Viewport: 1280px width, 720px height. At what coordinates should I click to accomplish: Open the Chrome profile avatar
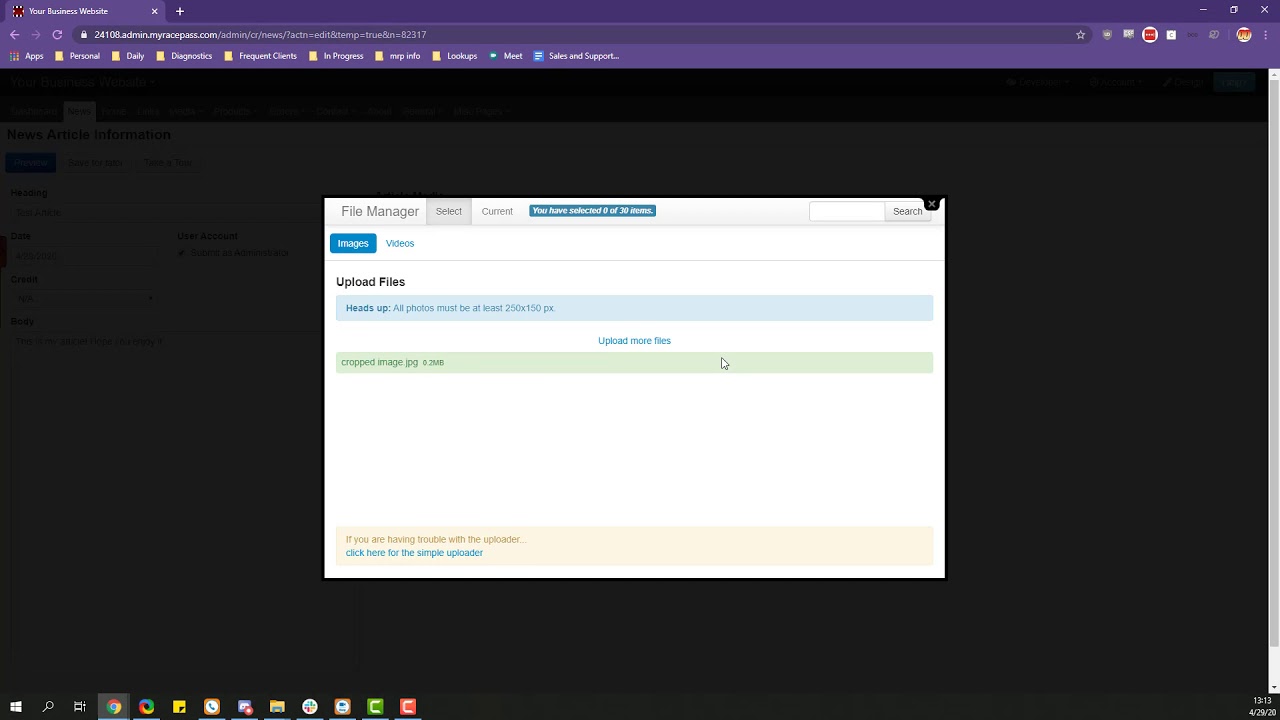[x=1244, y=34]
